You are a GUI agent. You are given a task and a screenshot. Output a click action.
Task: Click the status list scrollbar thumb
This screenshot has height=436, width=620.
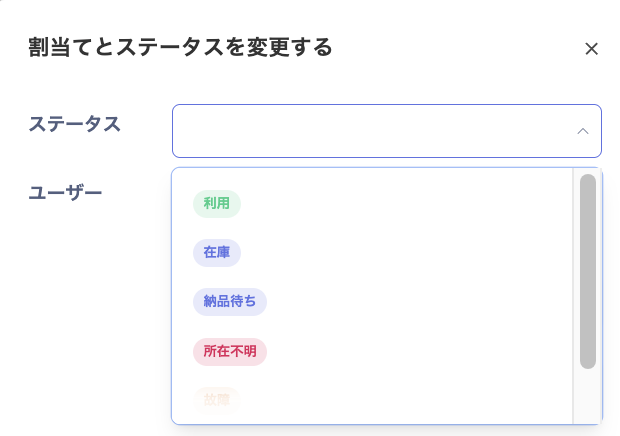point(588,270)
